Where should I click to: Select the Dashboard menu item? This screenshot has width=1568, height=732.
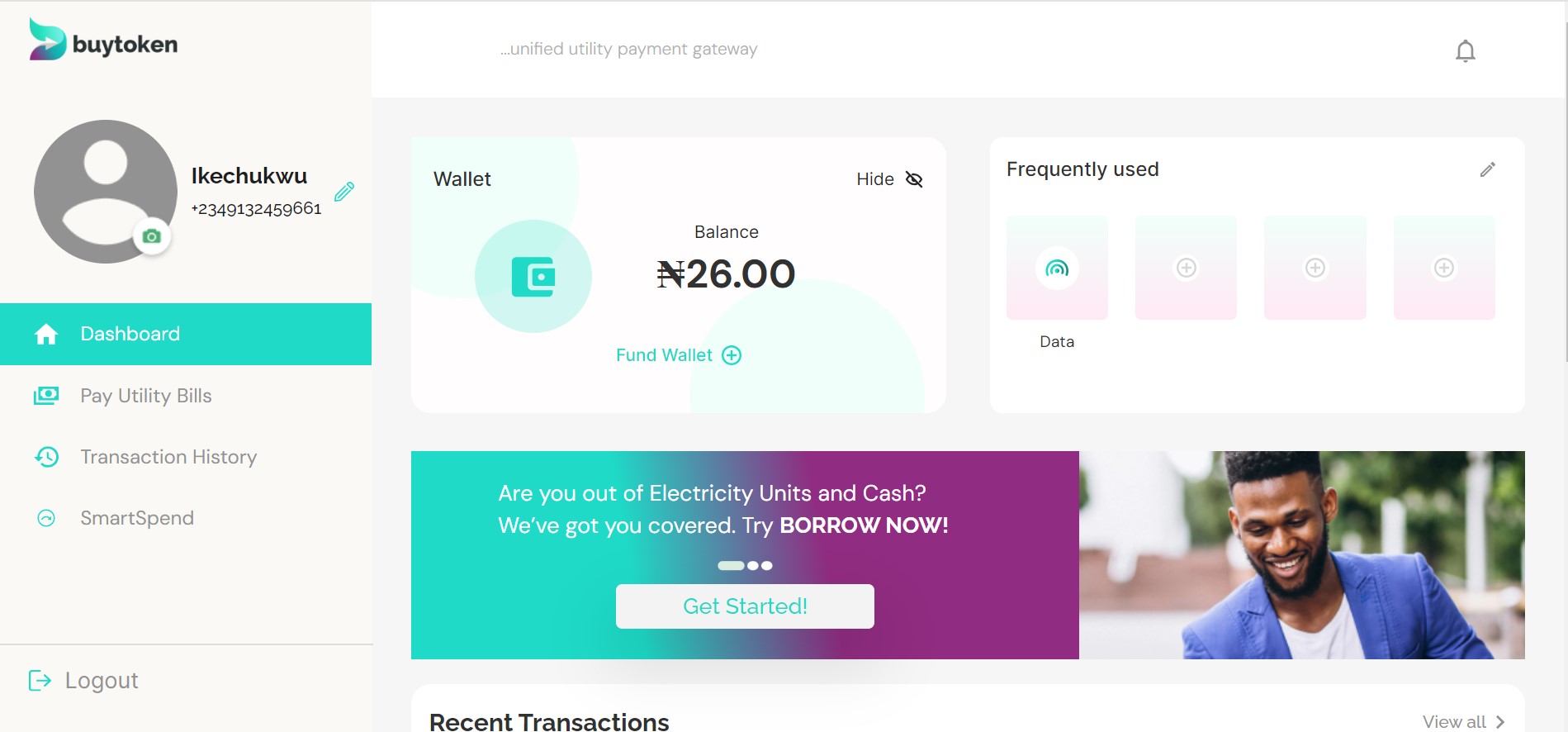pos(186,334)
